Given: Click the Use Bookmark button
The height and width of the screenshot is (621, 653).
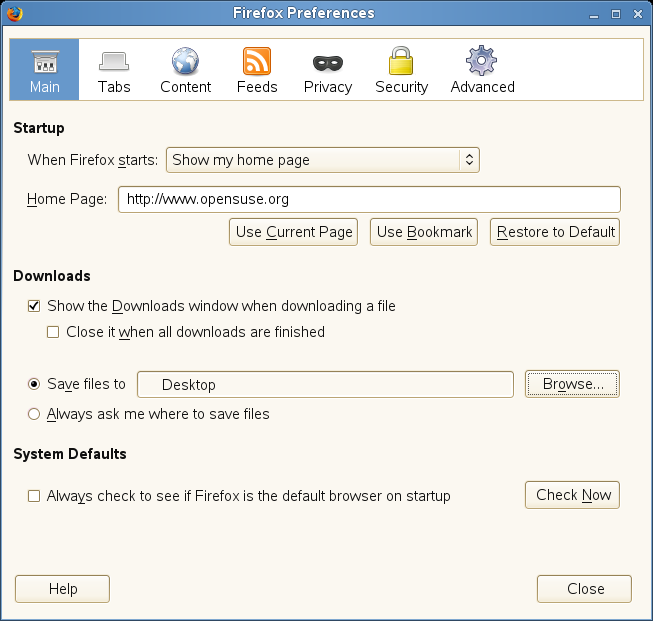Looking at the screenshot, I should (x=424, y=232).
